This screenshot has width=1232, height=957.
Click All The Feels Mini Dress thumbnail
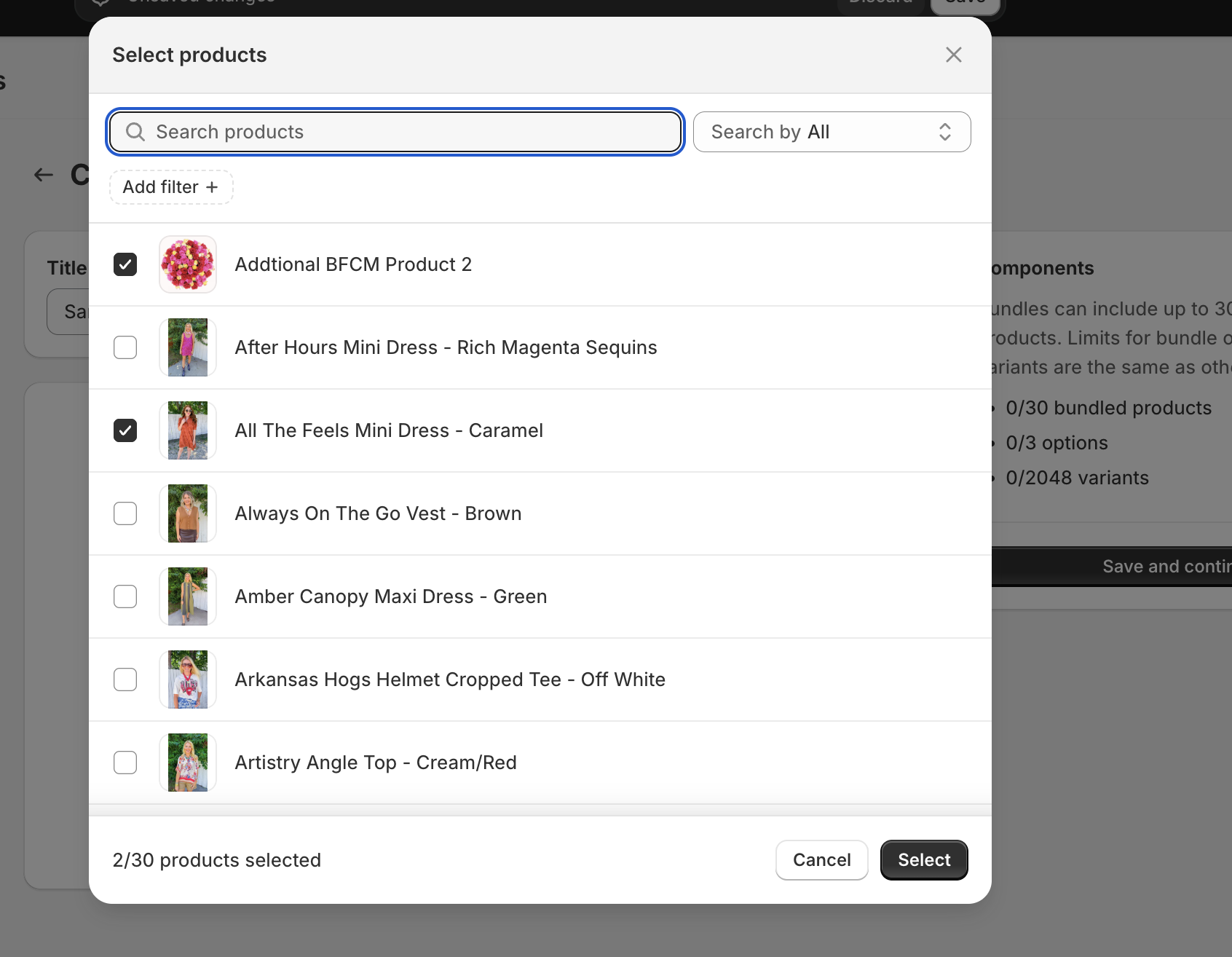188,430
